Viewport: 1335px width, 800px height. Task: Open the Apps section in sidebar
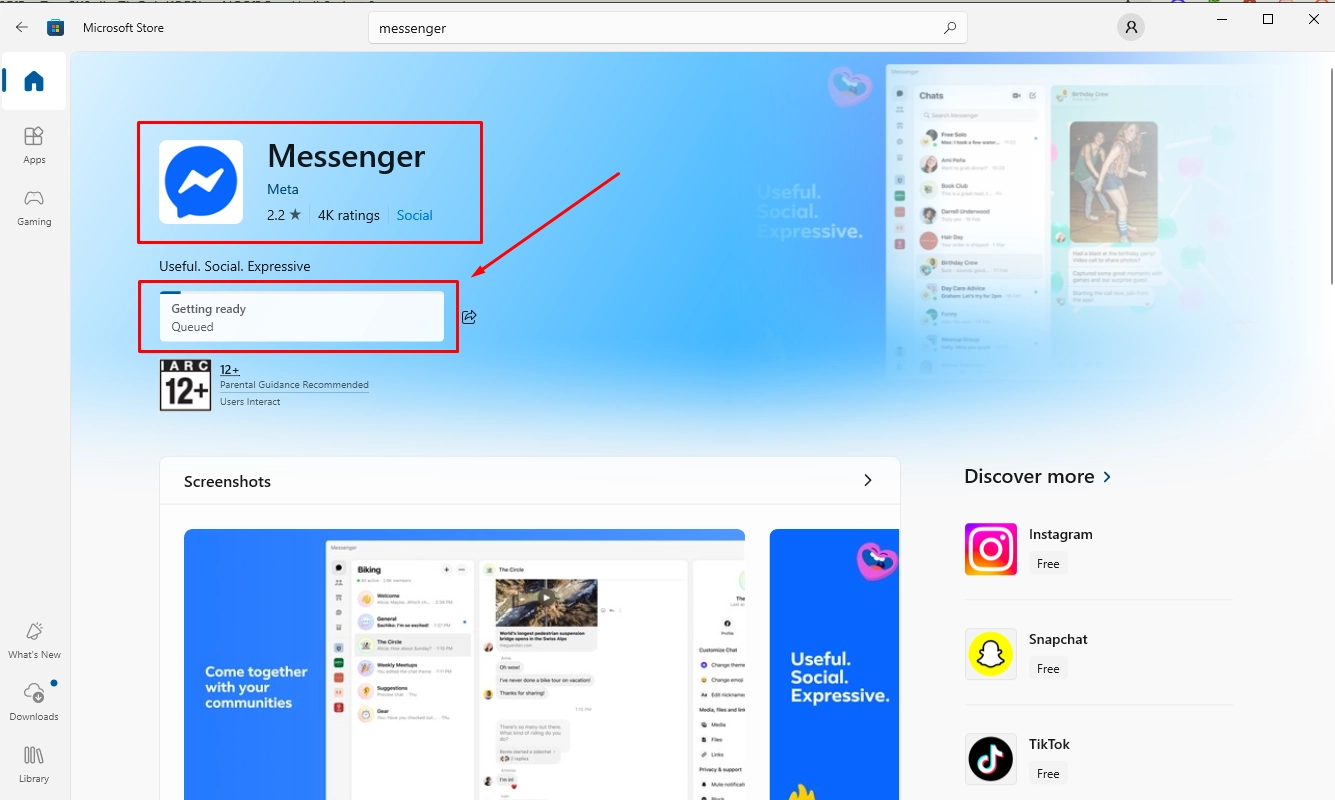point(34,145)
